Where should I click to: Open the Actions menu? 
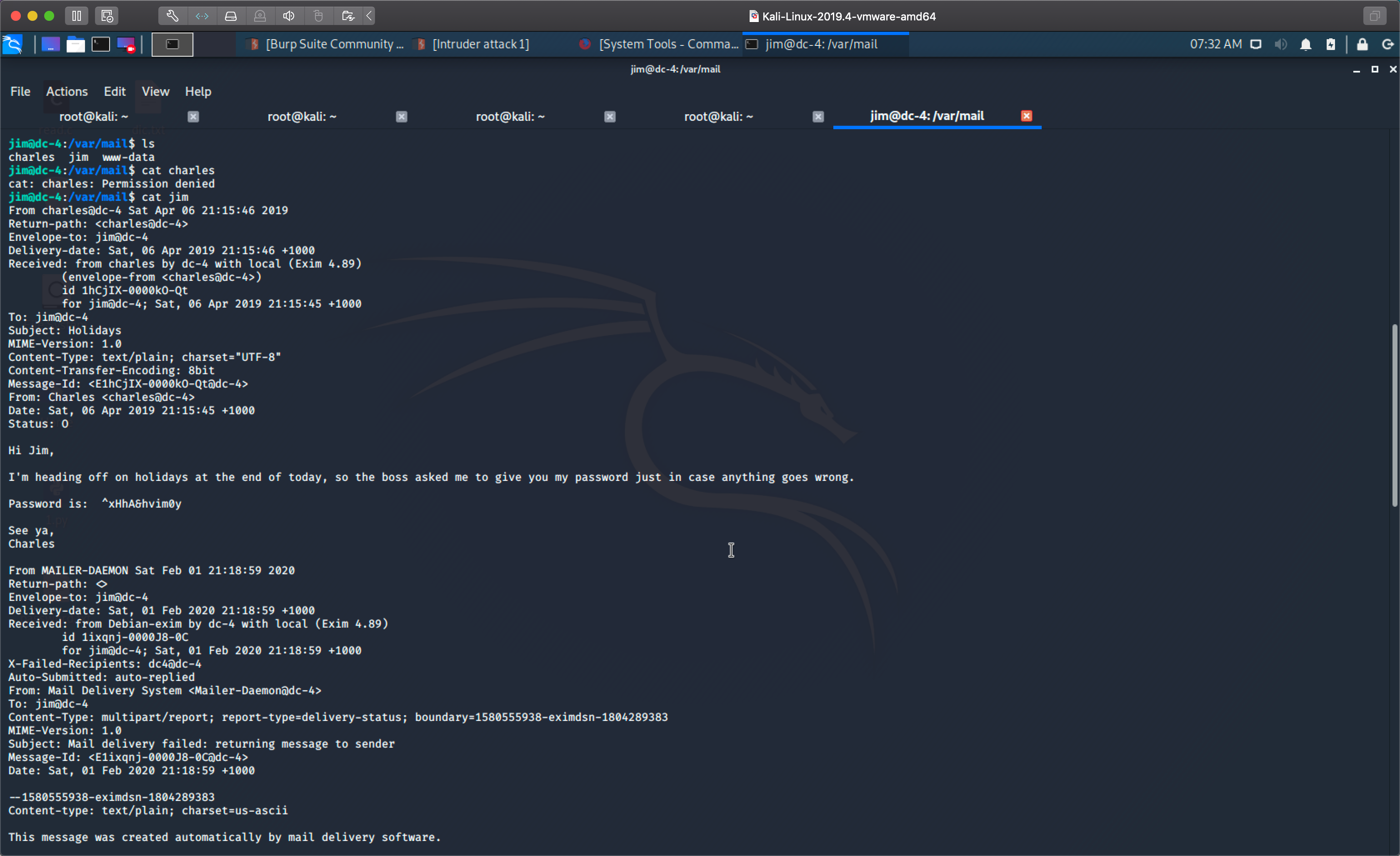tap(67, 92)
